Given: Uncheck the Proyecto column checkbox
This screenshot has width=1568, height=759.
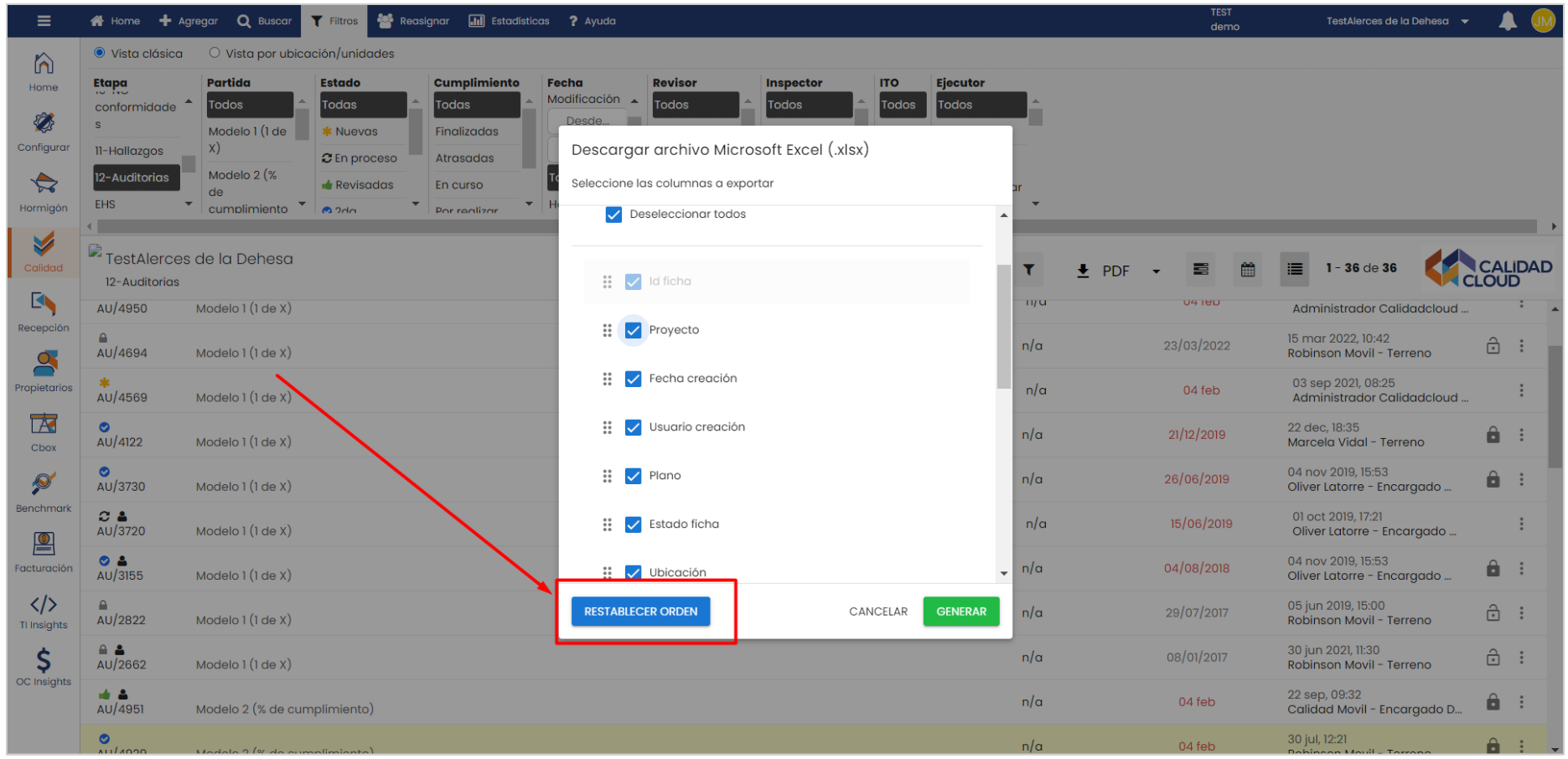Looking at the screenshot, I should tap(634, 330).
